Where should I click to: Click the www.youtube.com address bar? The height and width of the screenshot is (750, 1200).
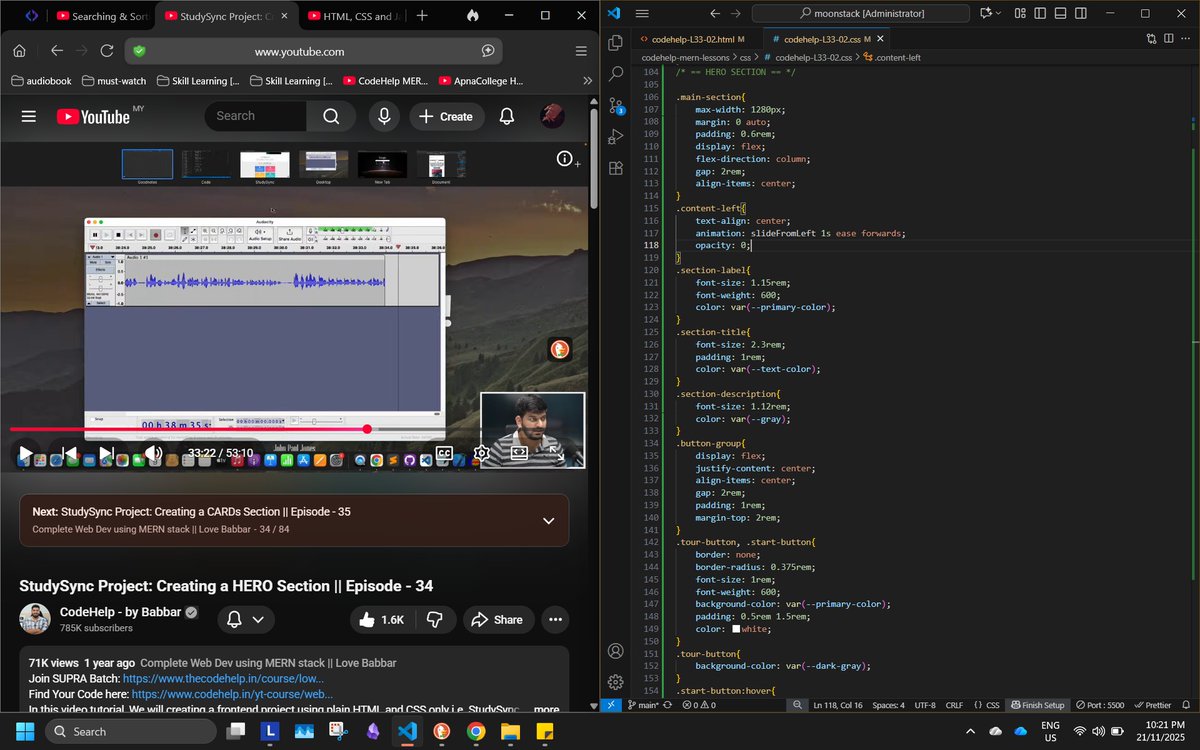click(x=313, y=51)
